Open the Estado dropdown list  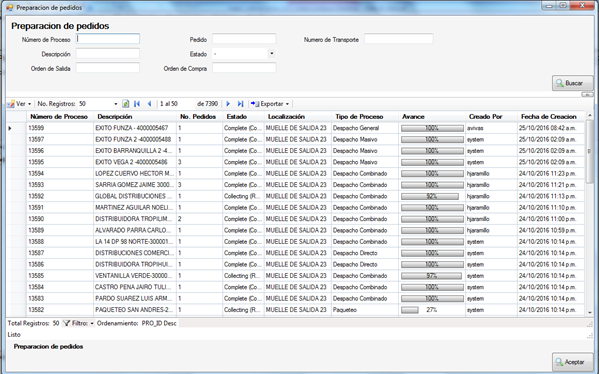coord(272,53)
